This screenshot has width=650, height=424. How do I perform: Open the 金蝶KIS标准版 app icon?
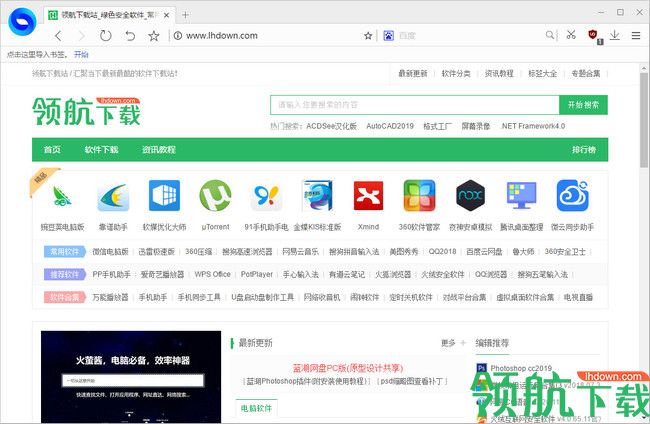(x=318, y=196)
